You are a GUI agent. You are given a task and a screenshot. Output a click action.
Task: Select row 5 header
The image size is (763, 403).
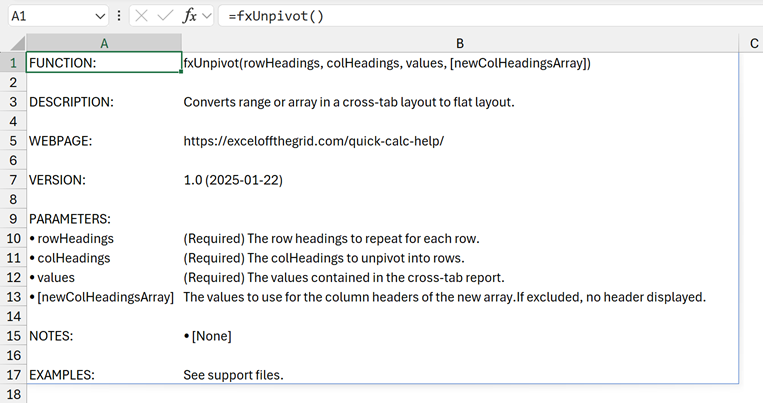(x=13, y=141)
